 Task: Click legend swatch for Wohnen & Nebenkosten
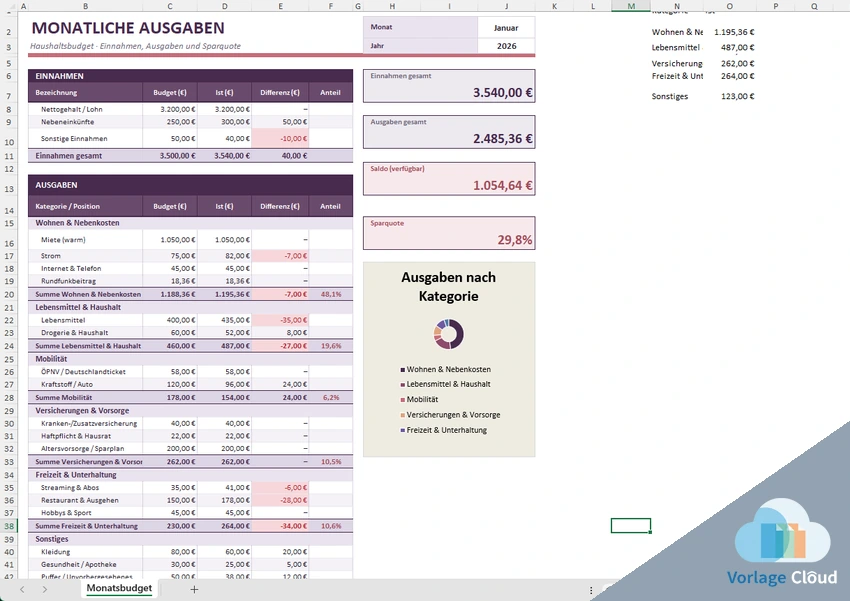coord(402,370)
